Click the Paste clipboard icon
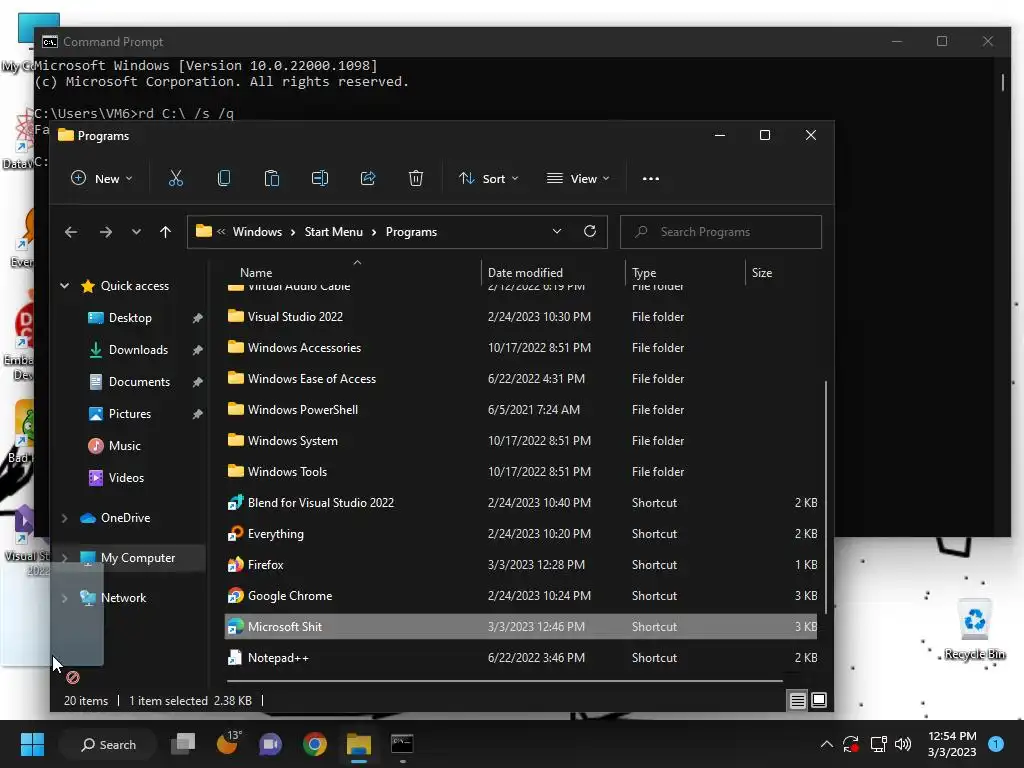 click(272, 178)
